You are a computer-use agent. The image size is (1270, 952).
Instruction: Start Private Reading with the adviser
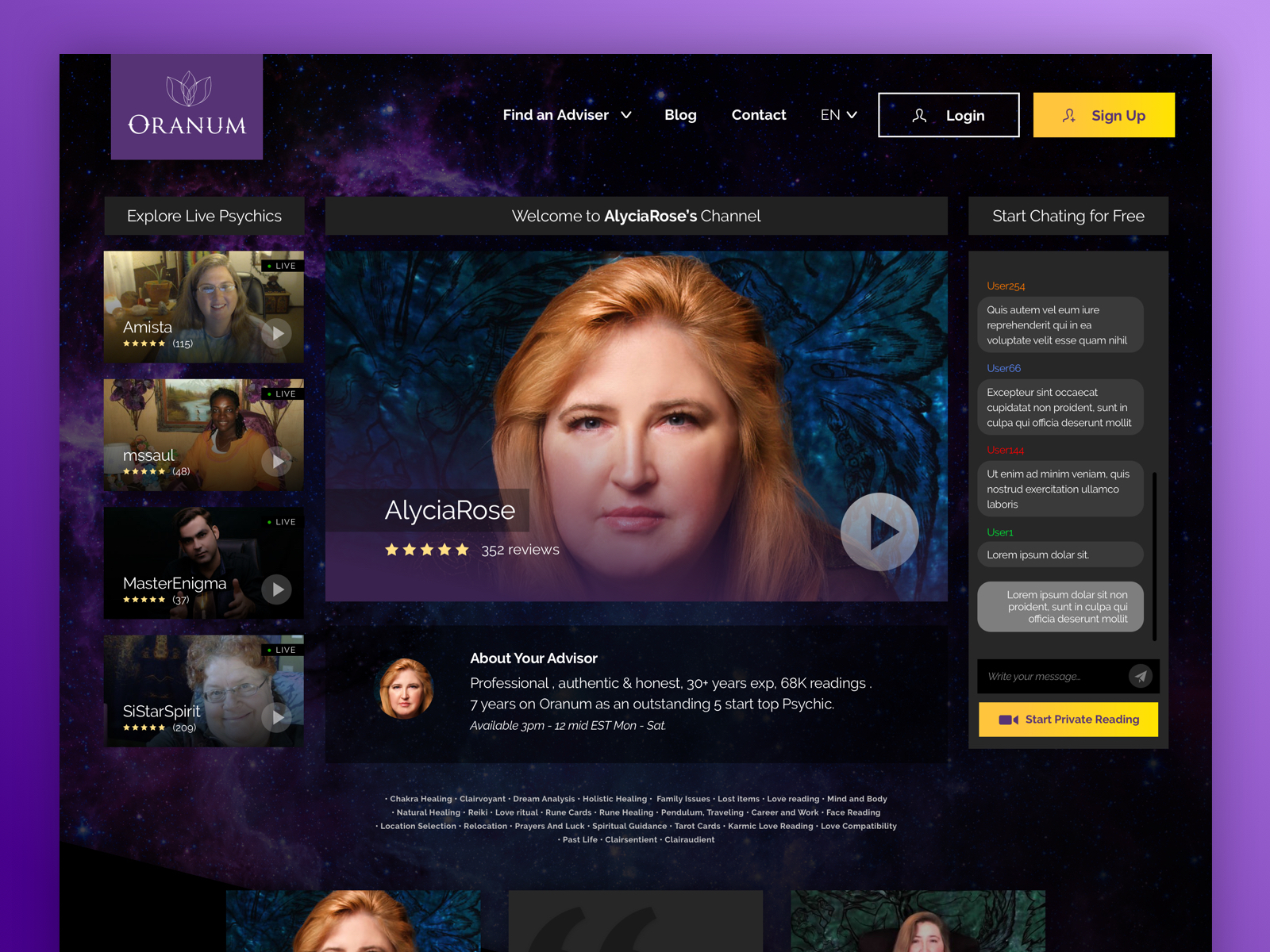click(x=1068, y=720)
